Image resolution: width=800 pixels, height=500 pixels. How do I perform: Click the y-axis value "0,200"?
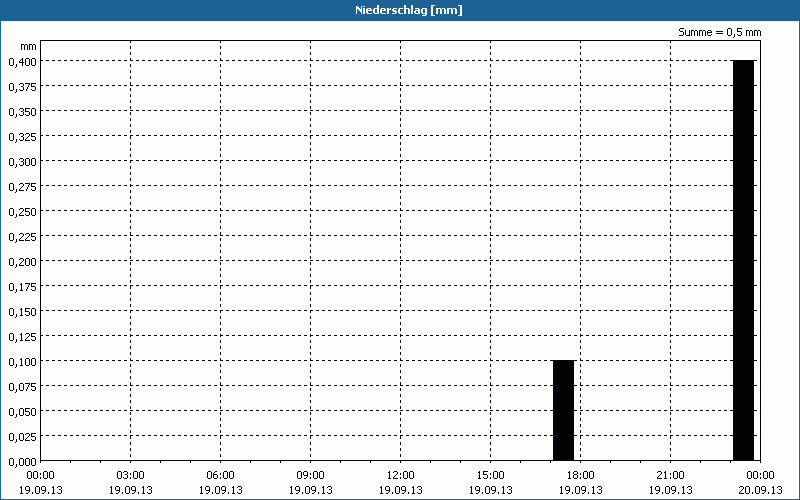pos(22,261)
